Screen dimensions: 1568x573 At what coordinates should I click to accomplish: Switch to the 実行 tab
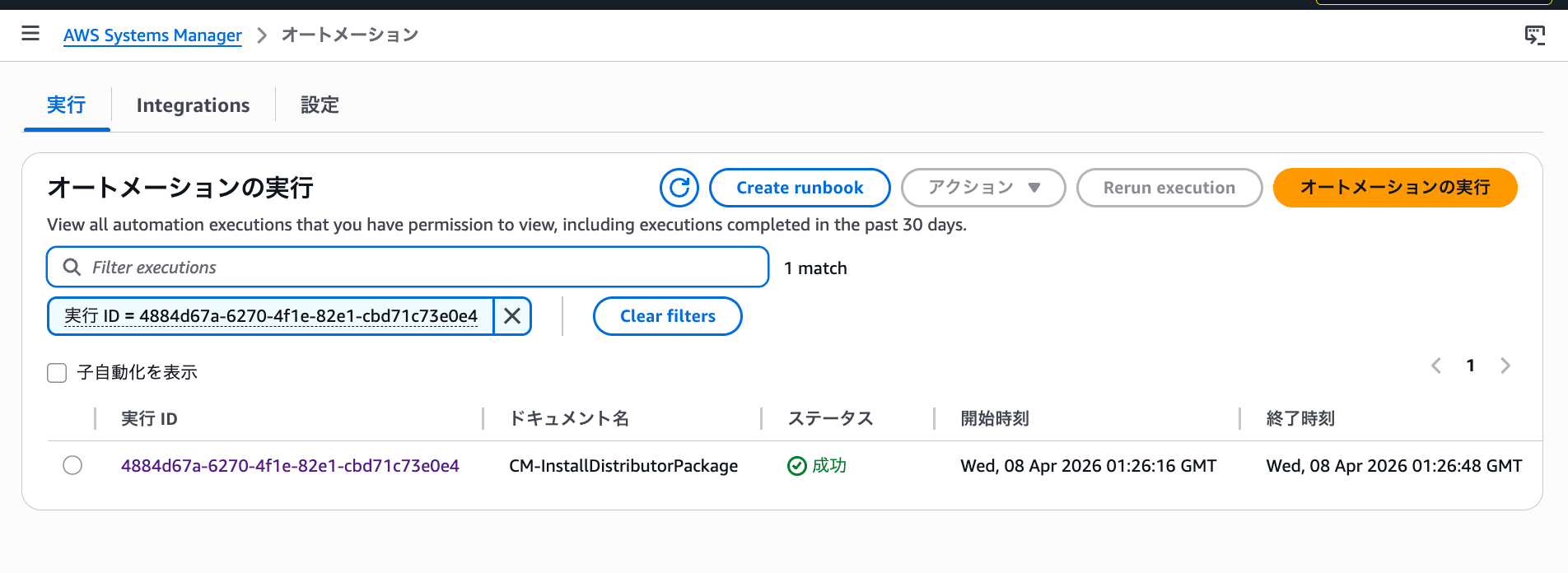click(66, 105)
